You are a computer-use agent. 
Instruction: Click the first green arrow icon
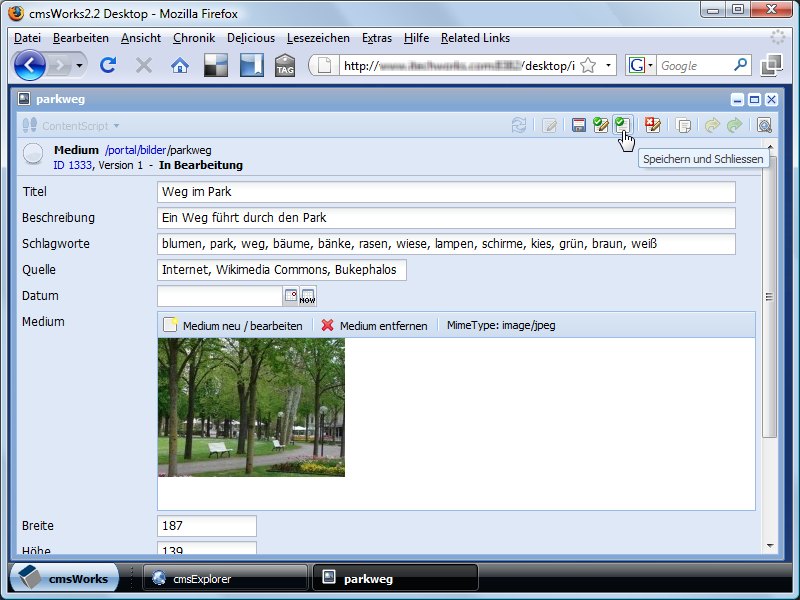(x=712, y=126)
